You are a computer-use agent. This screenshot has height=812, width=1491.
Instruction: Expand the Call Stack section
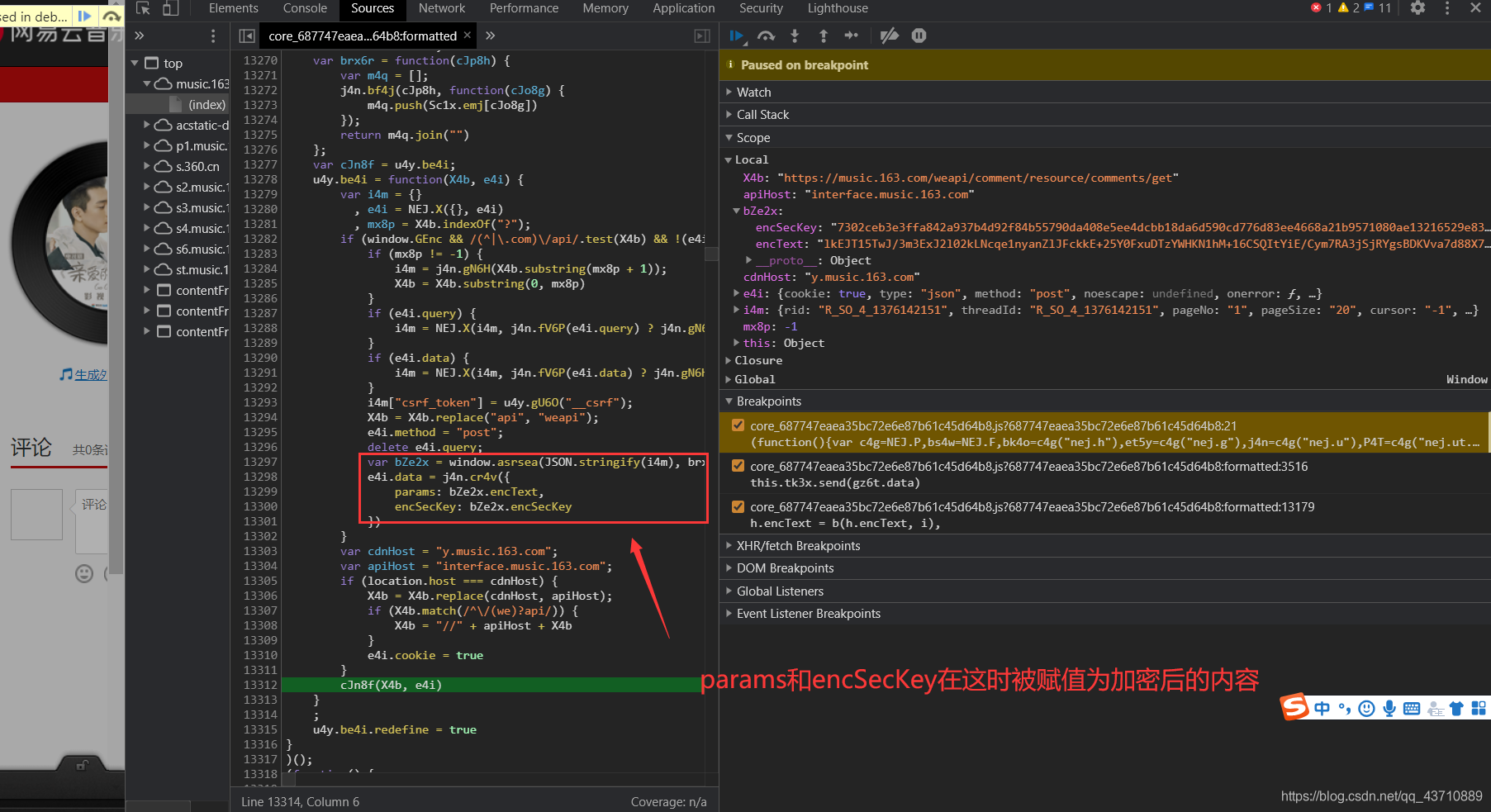tap(762, 114)
